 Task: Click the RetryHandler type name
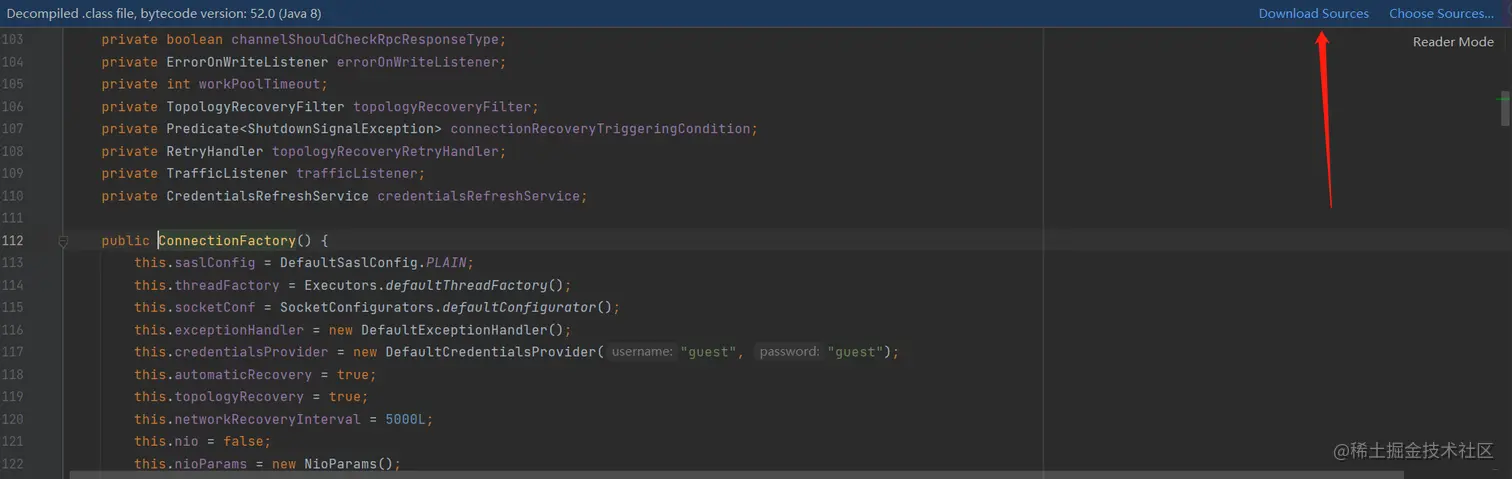[x=214, y=151]
